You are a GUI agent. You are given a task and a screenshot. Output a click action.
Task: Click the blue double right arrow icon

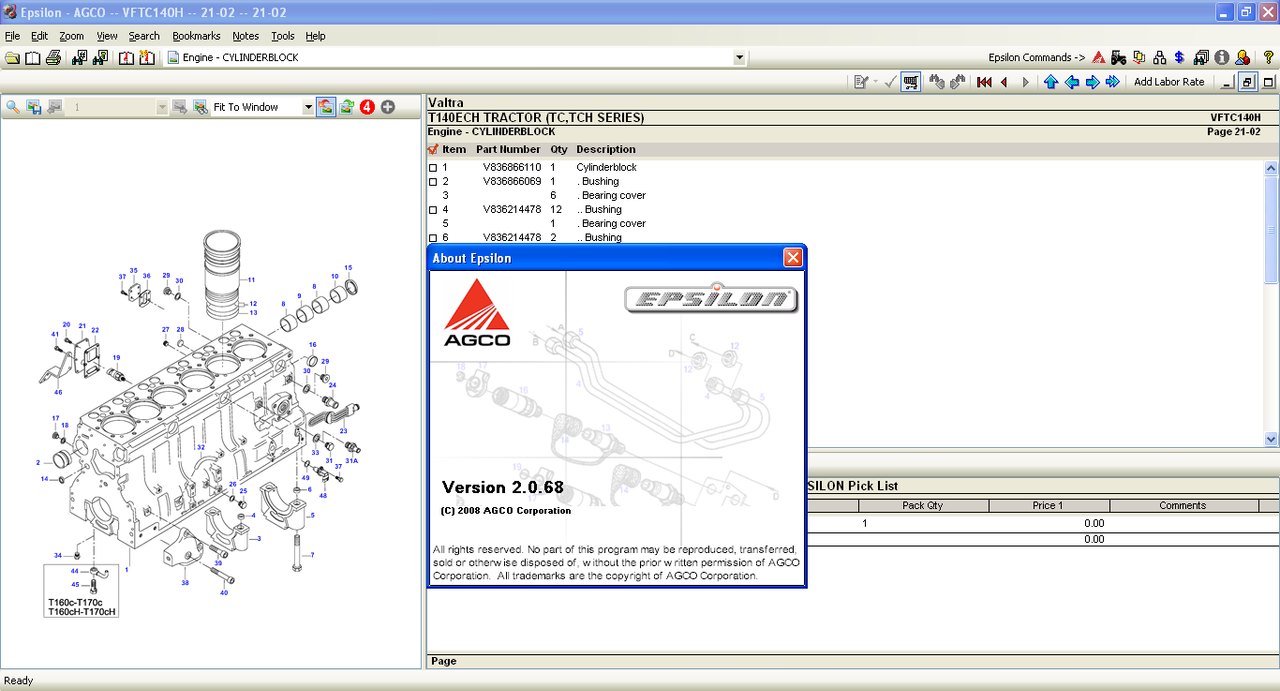click(1112, 82)
